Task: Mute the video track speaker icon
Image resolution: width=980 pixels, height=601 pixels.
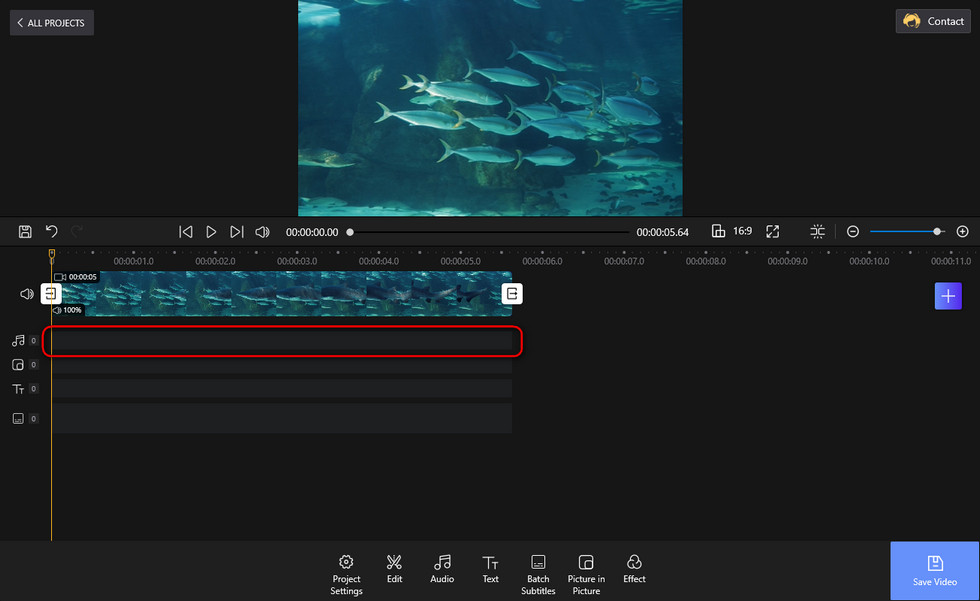Action: tap(27, 294)
